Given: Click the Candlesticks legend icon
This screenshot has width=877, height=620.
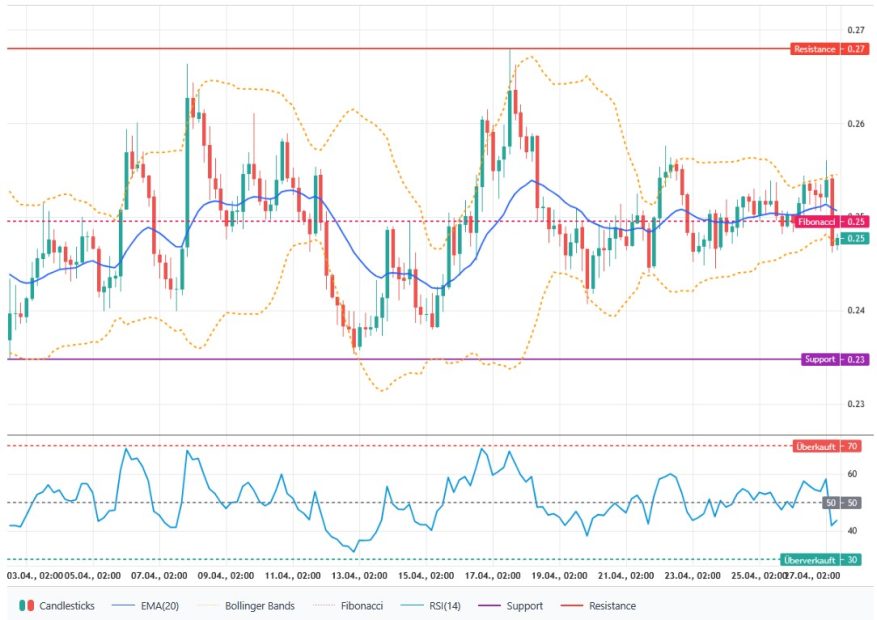Looking at the screenshot, I should coord(26,605).
